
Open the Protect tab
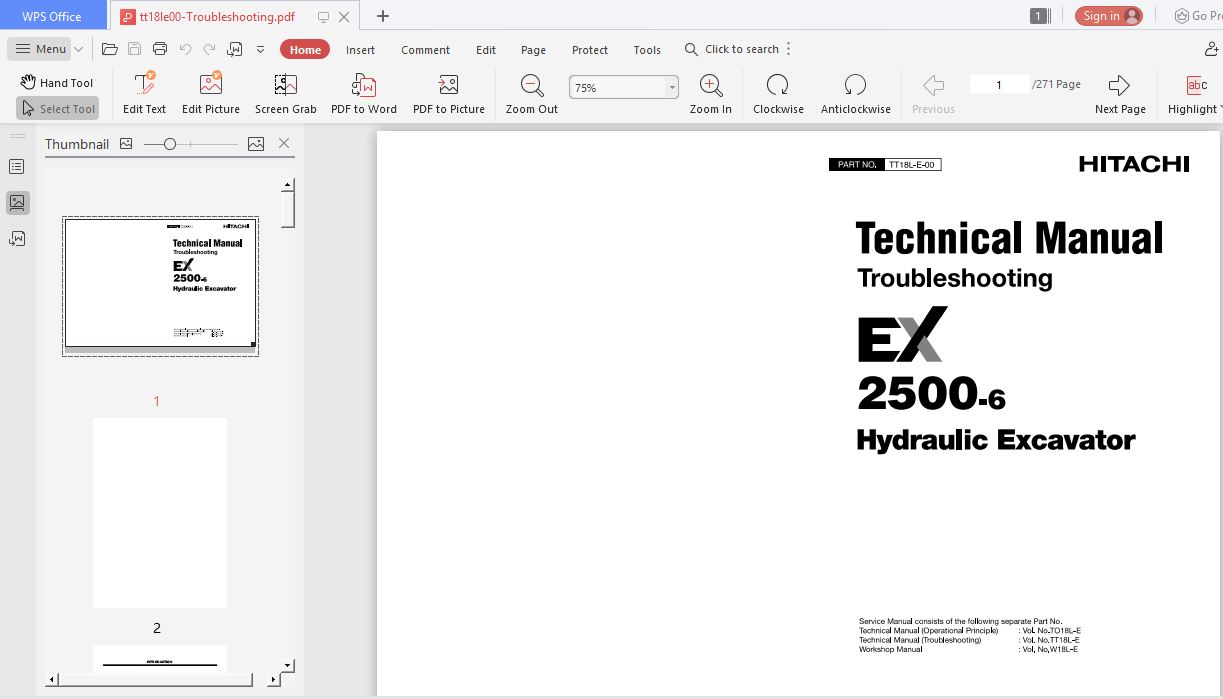pos(590,50)
